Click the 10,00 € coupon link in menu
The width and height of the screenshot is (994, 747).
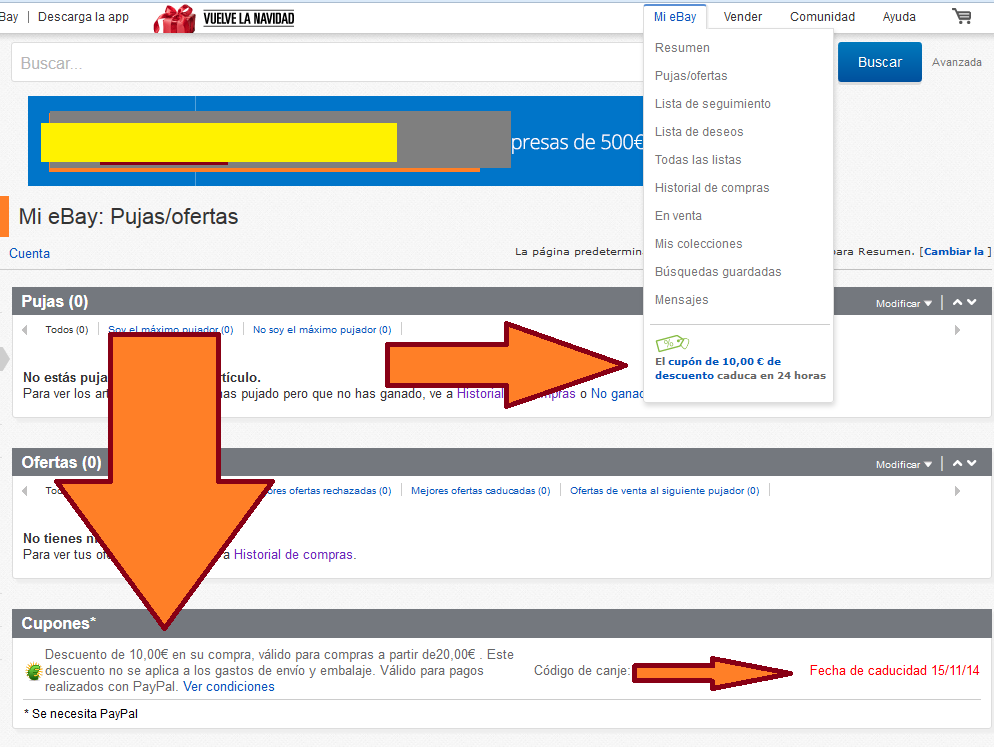pos(718,368)
